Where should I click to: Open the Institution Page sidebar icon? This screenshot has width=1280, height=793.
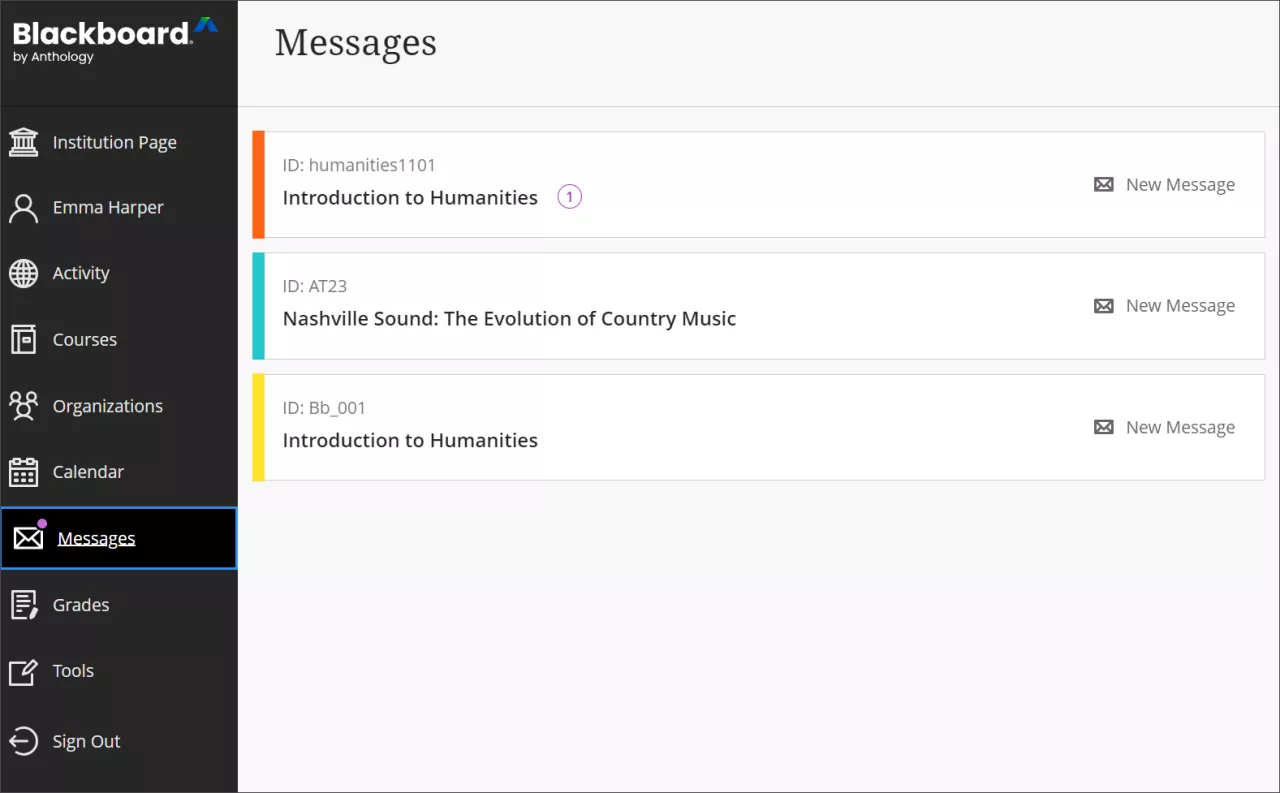[x=23, y=141]
